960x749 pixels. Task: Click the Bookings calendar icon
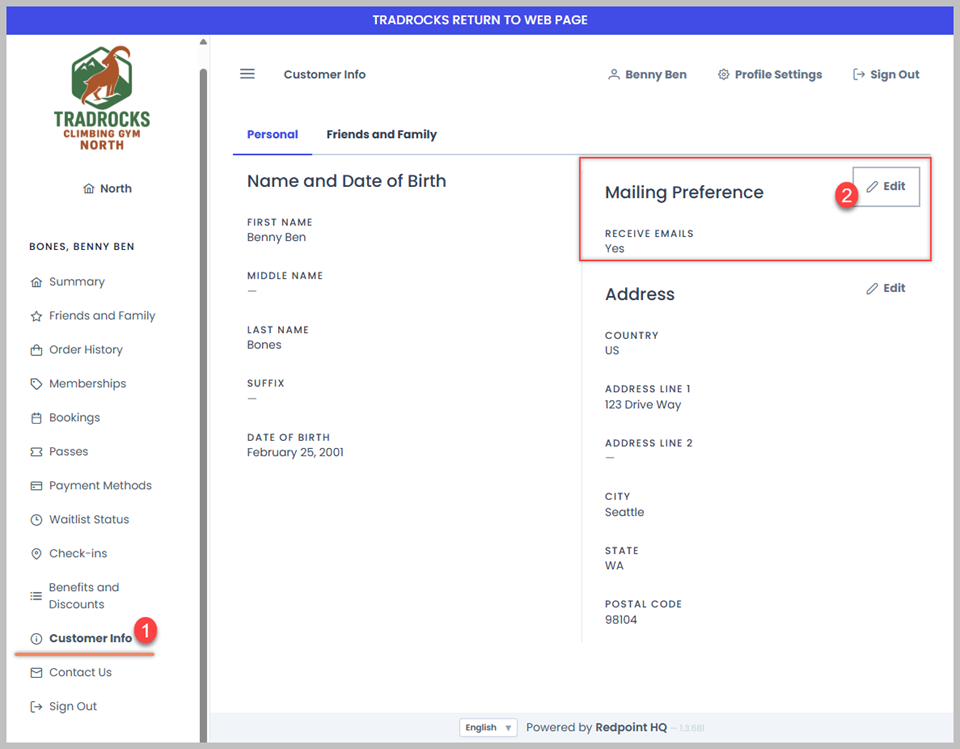pyautogui.click(x=37, y=418)
